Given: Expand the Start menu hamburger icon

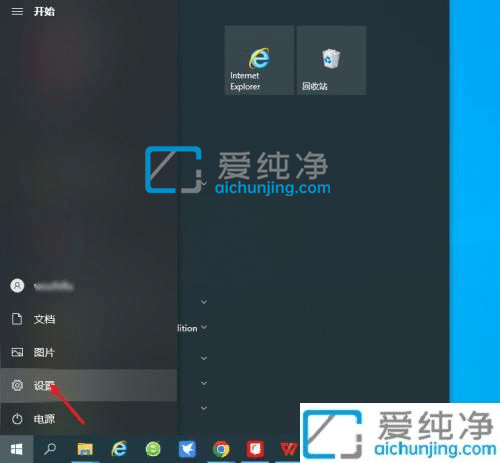Looking at the screenshot, I should (x=17, y=12).
